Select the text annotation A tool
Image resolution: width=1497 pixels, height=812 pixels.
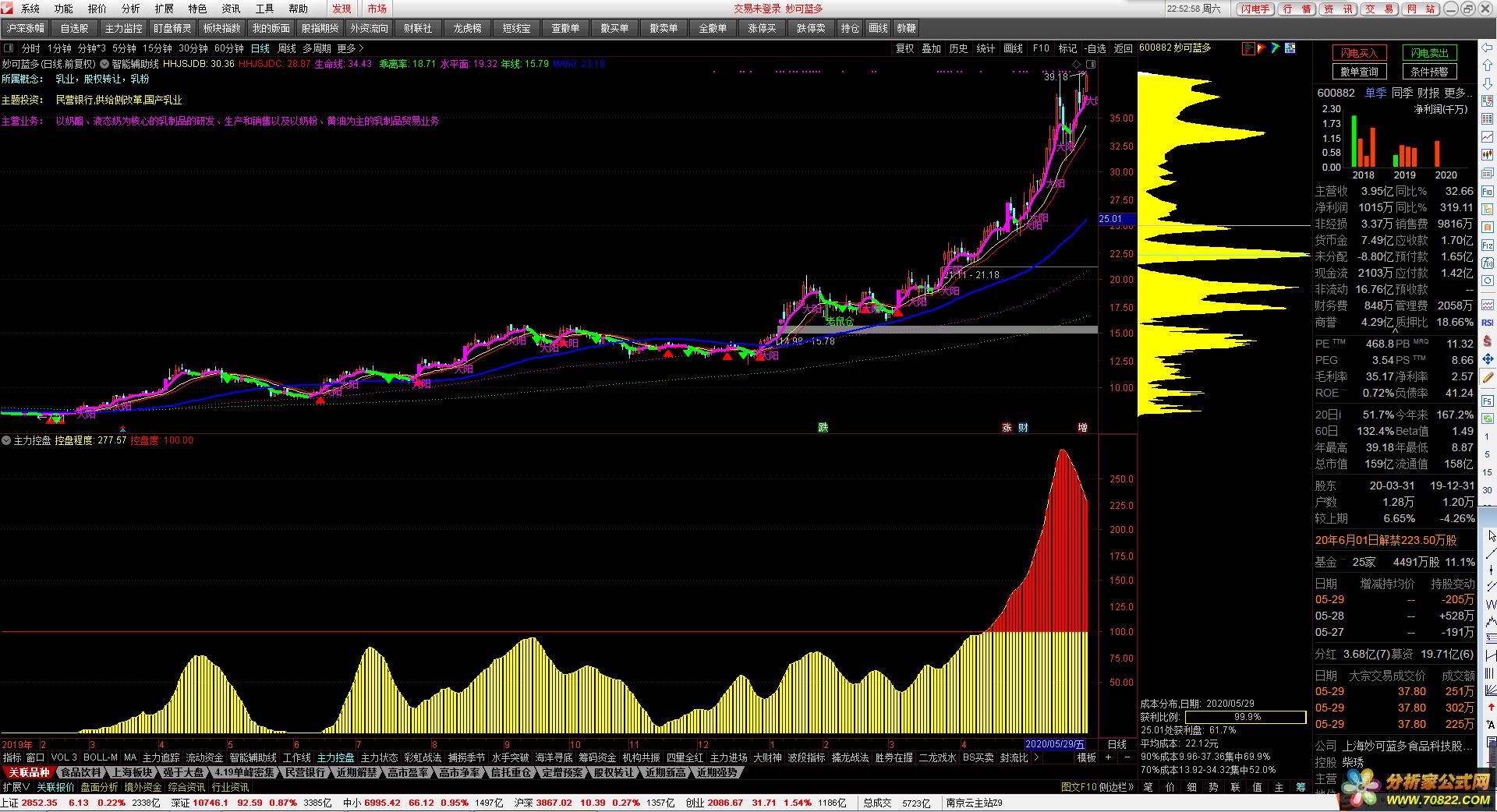(x=1491, y=724)
